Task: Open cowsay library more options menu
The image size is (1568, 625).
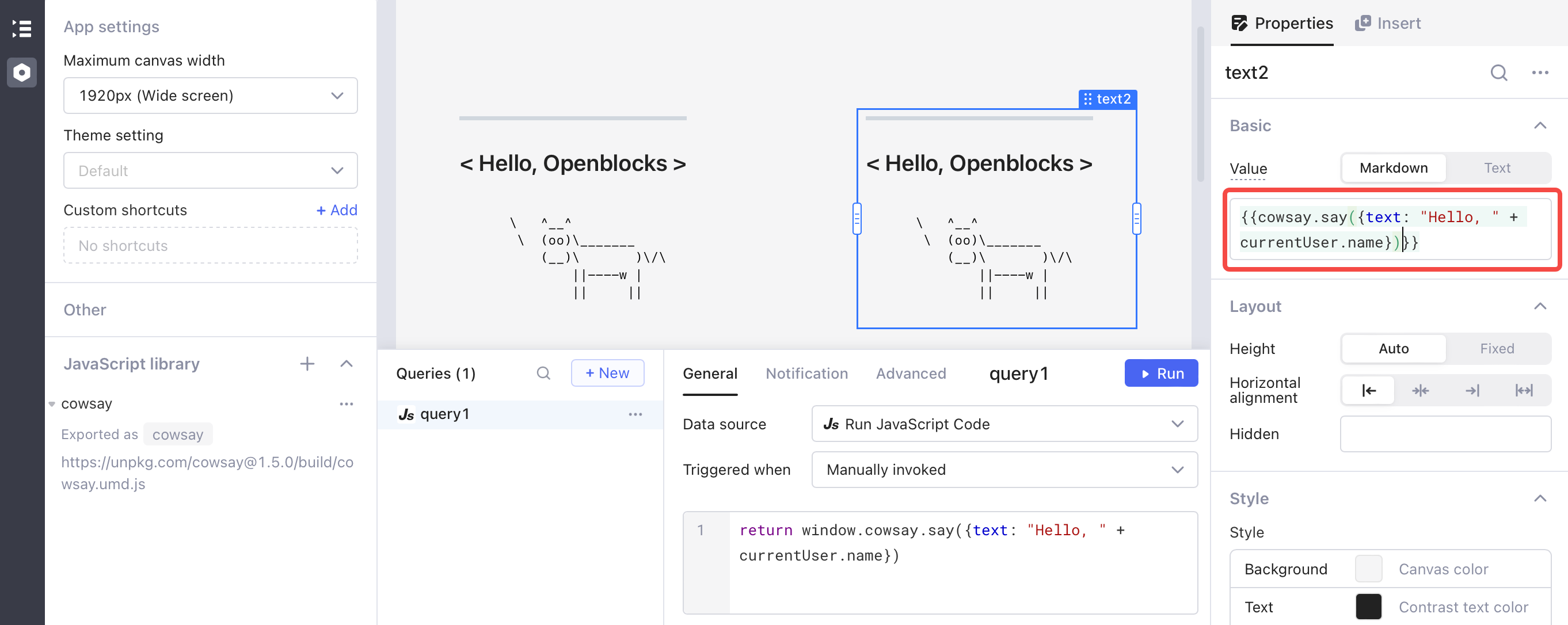Action: pos(347,404)
